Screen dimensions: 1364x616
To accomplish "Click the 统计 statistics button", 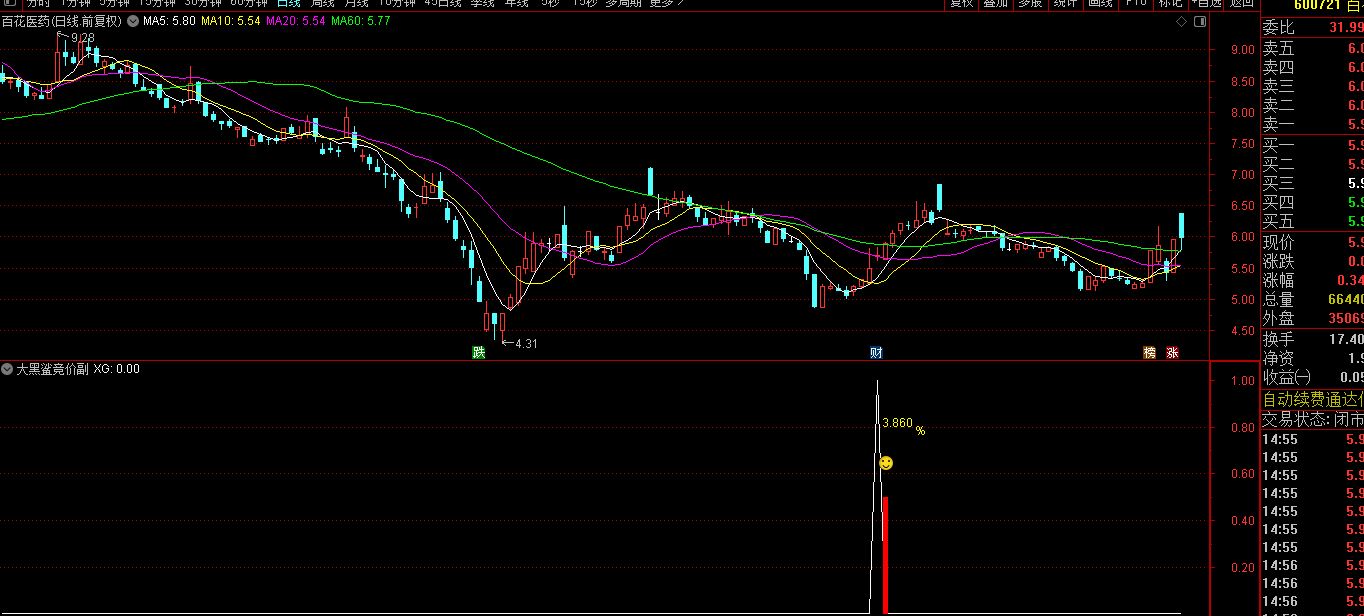I will [1065, 3].
